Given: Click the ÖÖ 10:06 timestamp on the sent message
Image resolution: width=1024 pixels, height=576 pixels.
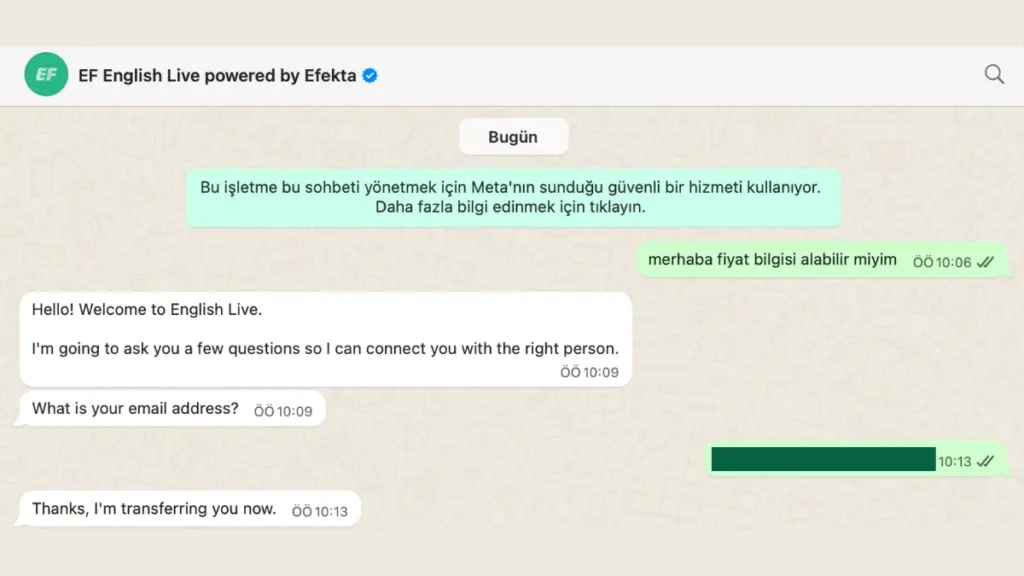Looking at the screenshot, I should pyautogui.click(x=942, y=263).
